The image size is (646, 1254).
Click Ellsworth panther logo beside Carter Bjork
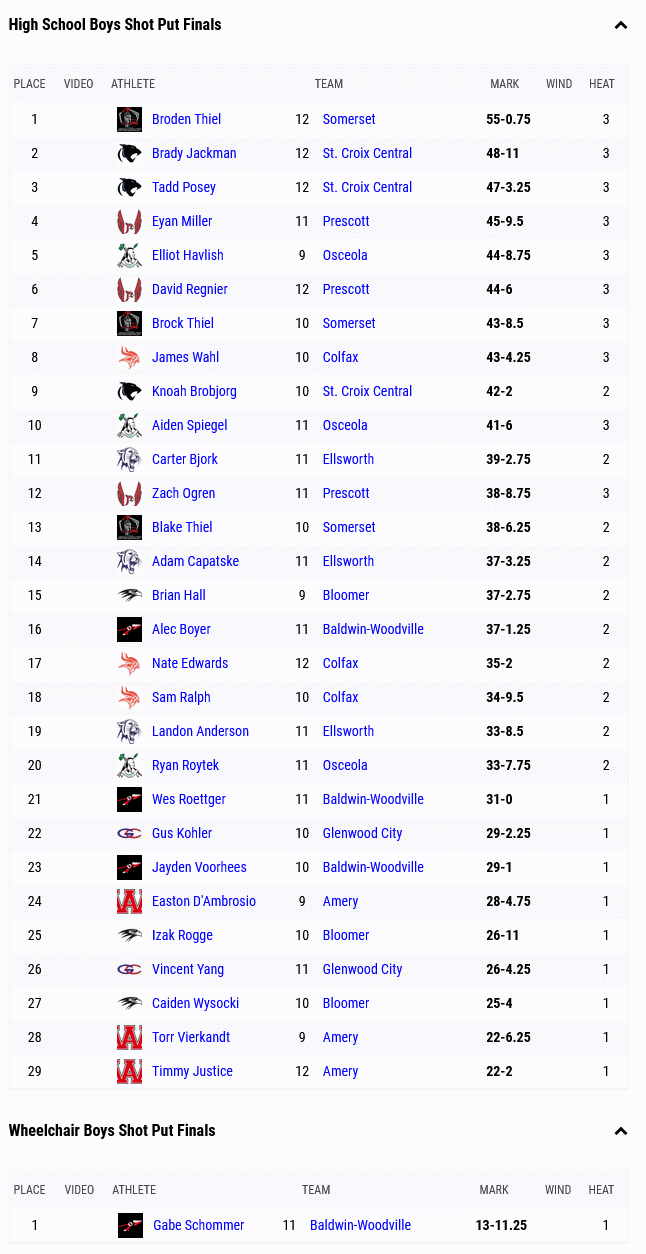pyautogui.click(x=129, y=459)
